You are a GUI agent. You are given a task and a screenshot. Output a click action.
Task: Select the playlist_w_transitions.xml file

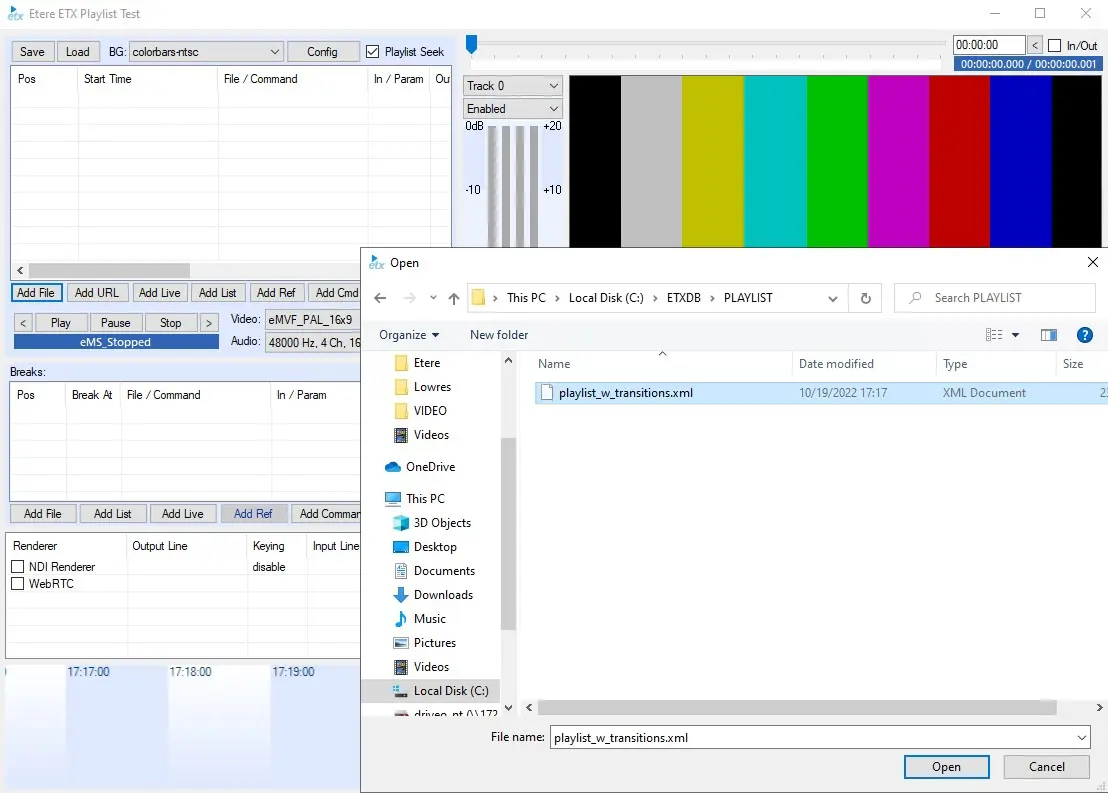tap(626, 393)
